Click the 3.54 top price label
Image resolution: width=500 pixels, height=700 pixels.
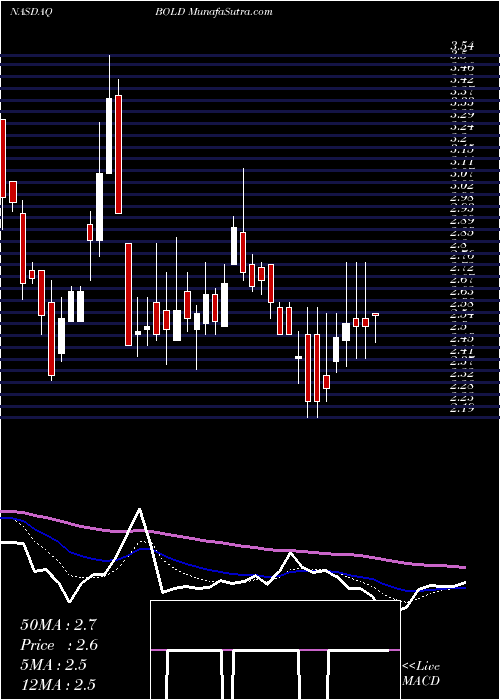point(462,46)
